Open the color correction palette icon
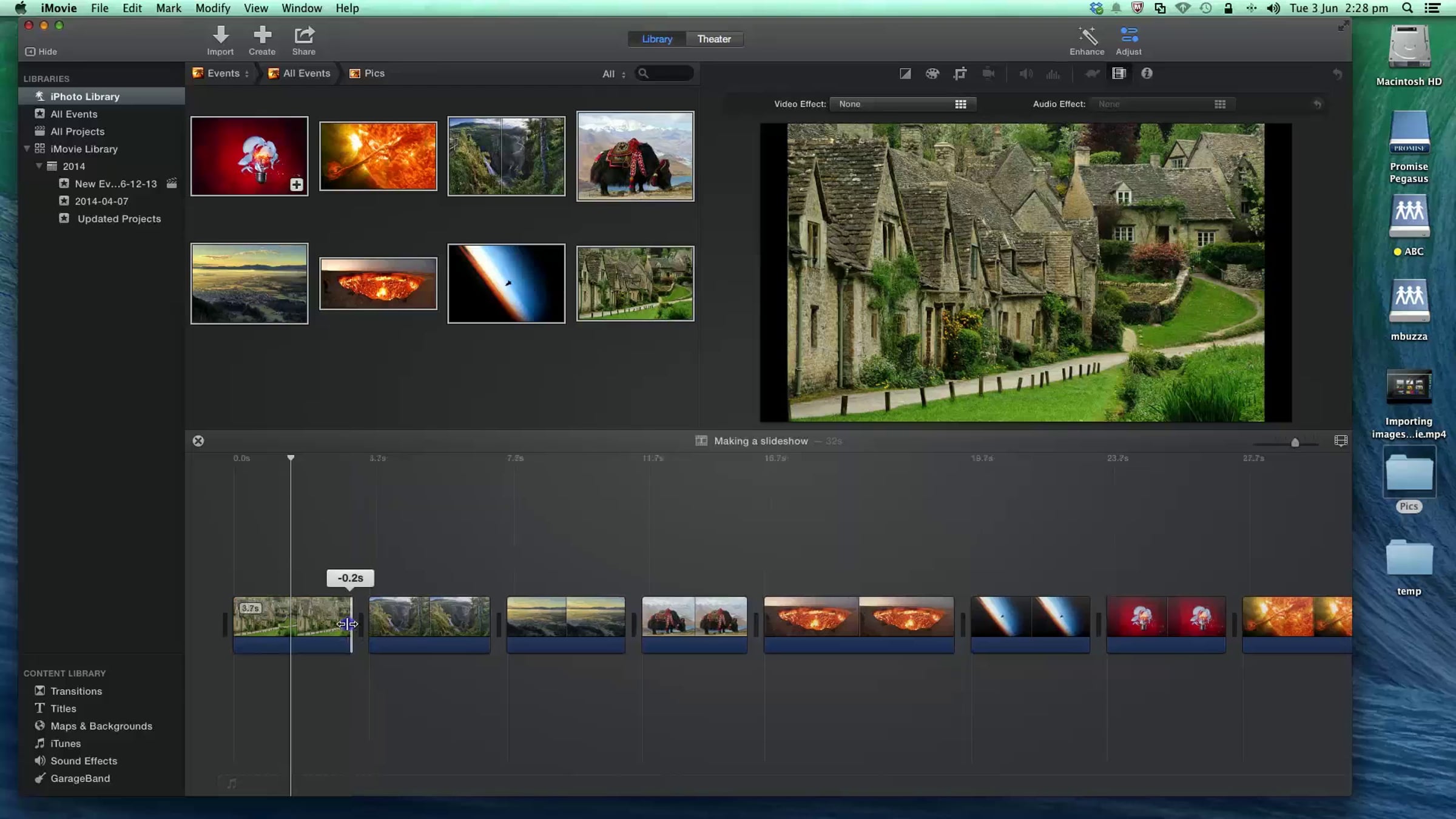This screenshot has width=1456, height=819. tap(932, 73)
